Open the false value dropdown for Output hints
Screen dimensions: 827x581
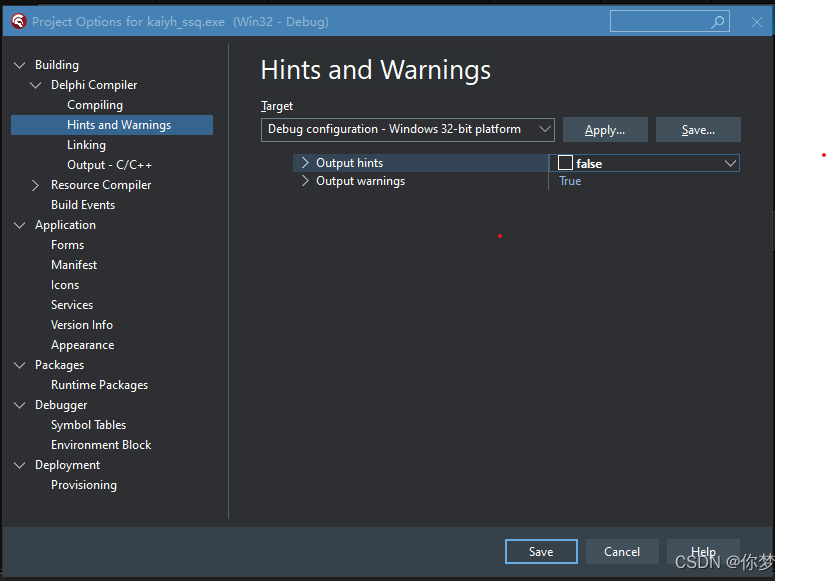[x=731, y=162]
